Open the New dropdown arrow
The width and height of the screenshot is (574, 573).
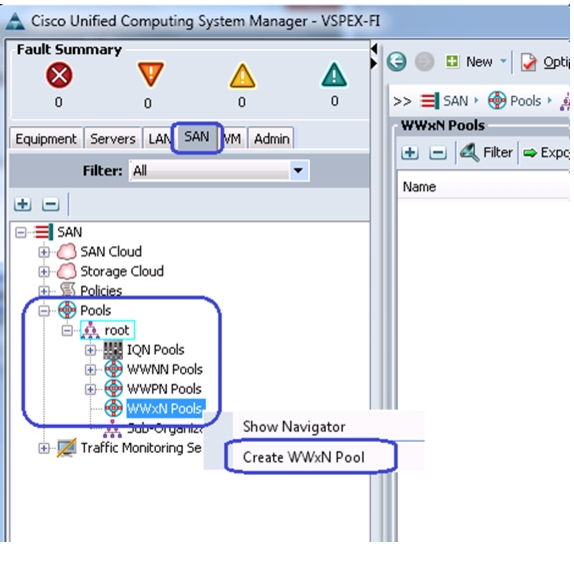click(x=503, y=61)
